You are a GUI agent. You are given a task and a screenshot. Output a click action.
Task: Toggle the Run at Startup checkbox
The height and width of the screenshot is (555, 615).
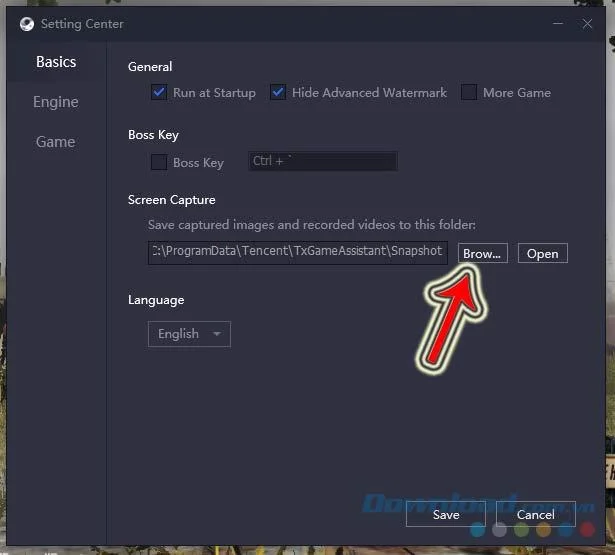[x=159, y=93]
